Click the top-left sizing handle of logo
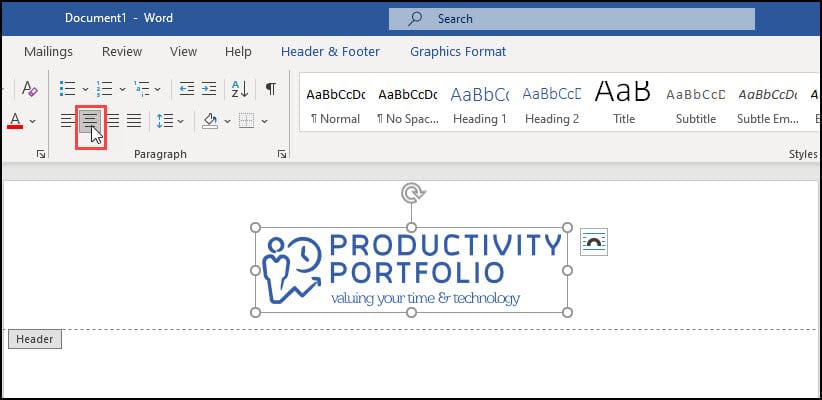The width and height of the screenshot is (822, 400). pyautogui.click(x=255, y=227)
